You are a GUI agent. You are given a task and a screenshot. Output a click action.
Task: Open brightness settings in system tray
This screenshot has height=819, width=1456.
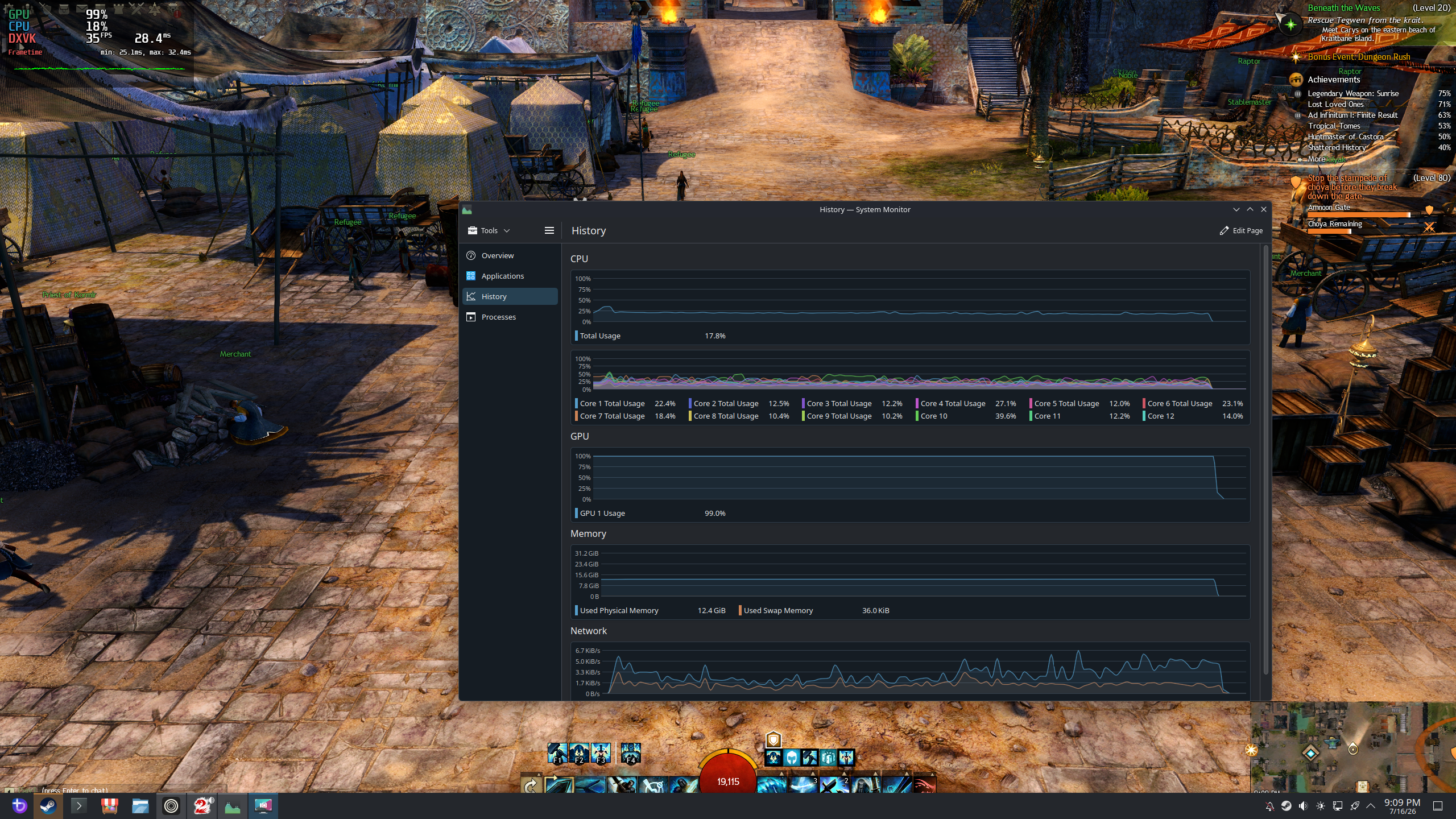pos(1320,806)
